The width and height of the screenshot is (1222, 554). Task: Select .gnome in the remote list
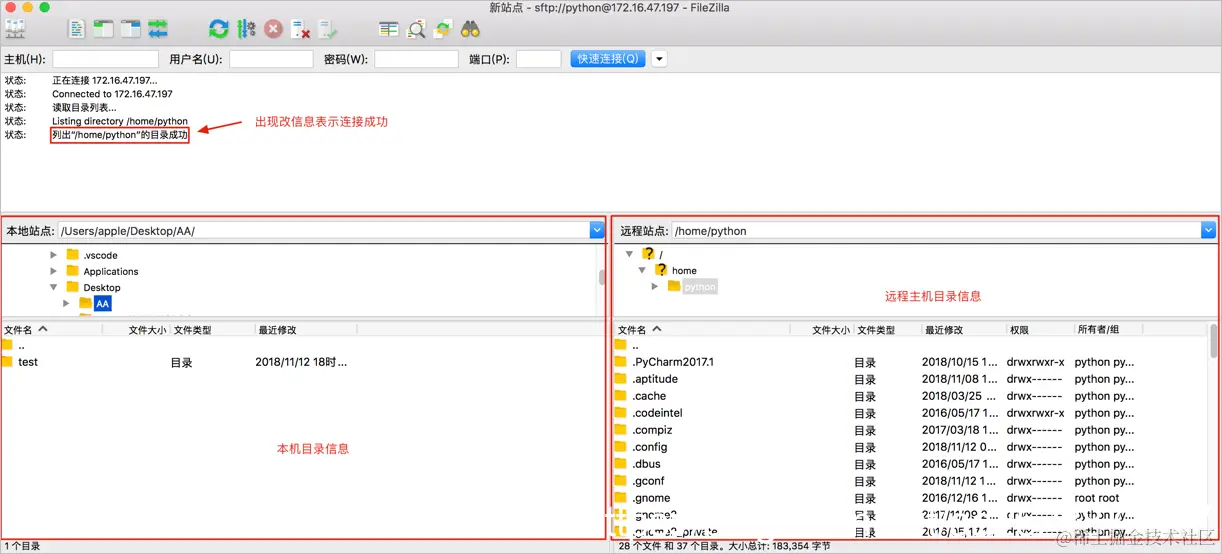pyautogui.click(x=651, y=498)
